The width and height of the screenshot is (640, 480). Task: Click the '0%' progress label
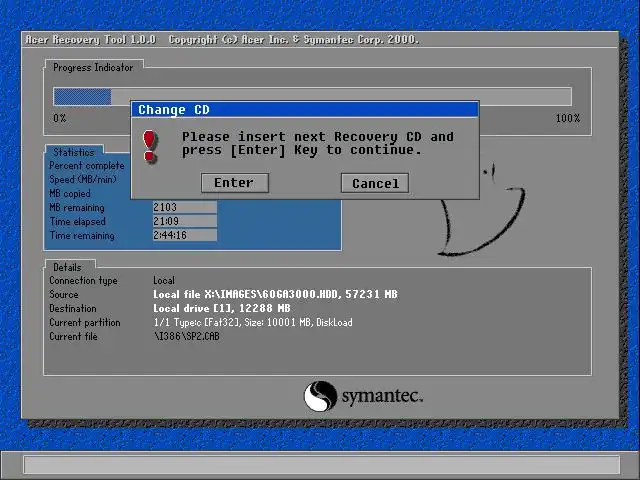click(60, 118)
